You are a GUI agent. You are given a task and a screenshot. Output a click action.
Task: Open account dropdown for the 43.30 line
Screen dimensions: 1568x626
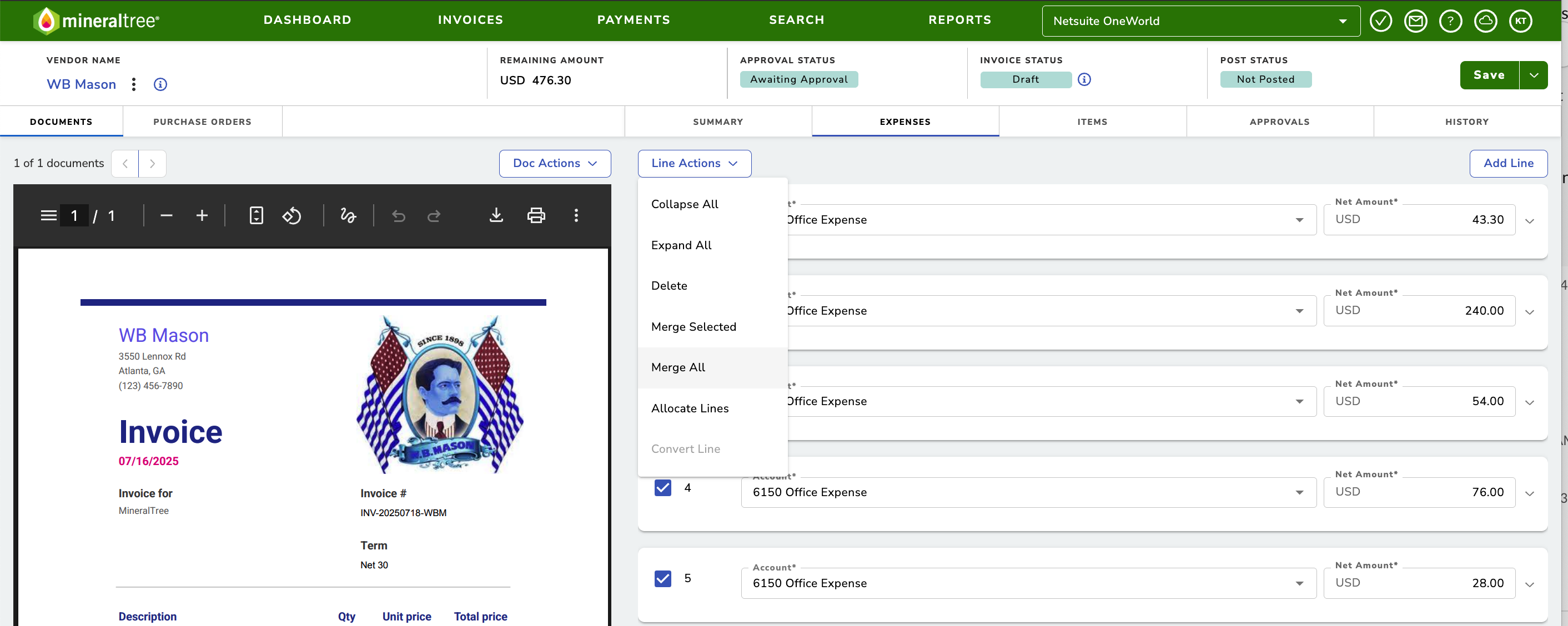1299,220
